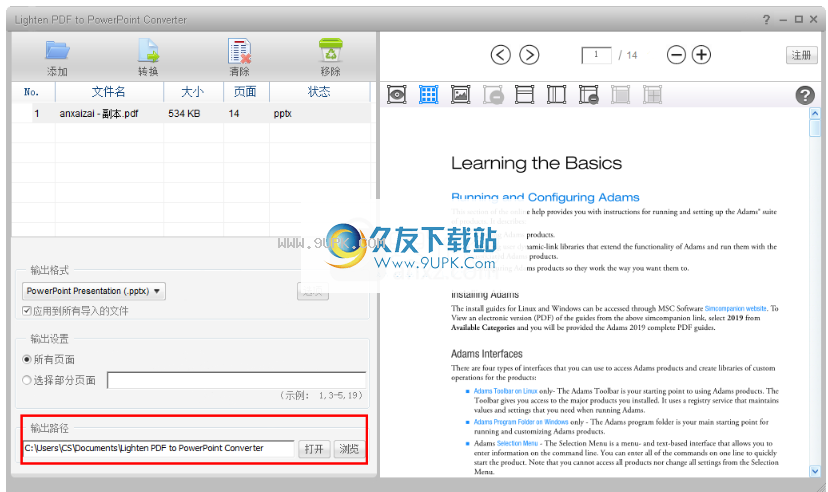Screen dimensions: 828x492
Task: Click the Adams Toolbar on Linux link
Action: (x=505, y=391)
